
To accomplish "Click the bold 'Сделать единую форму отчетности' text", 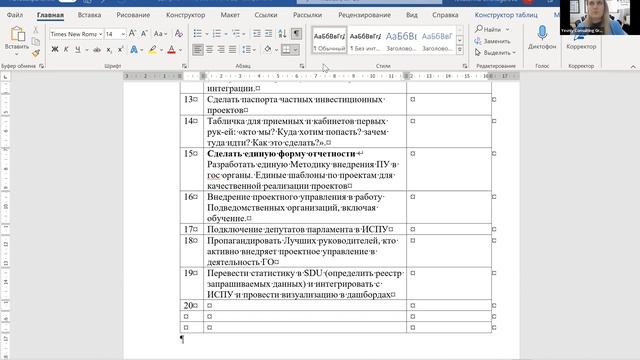I will pos(281,153).
